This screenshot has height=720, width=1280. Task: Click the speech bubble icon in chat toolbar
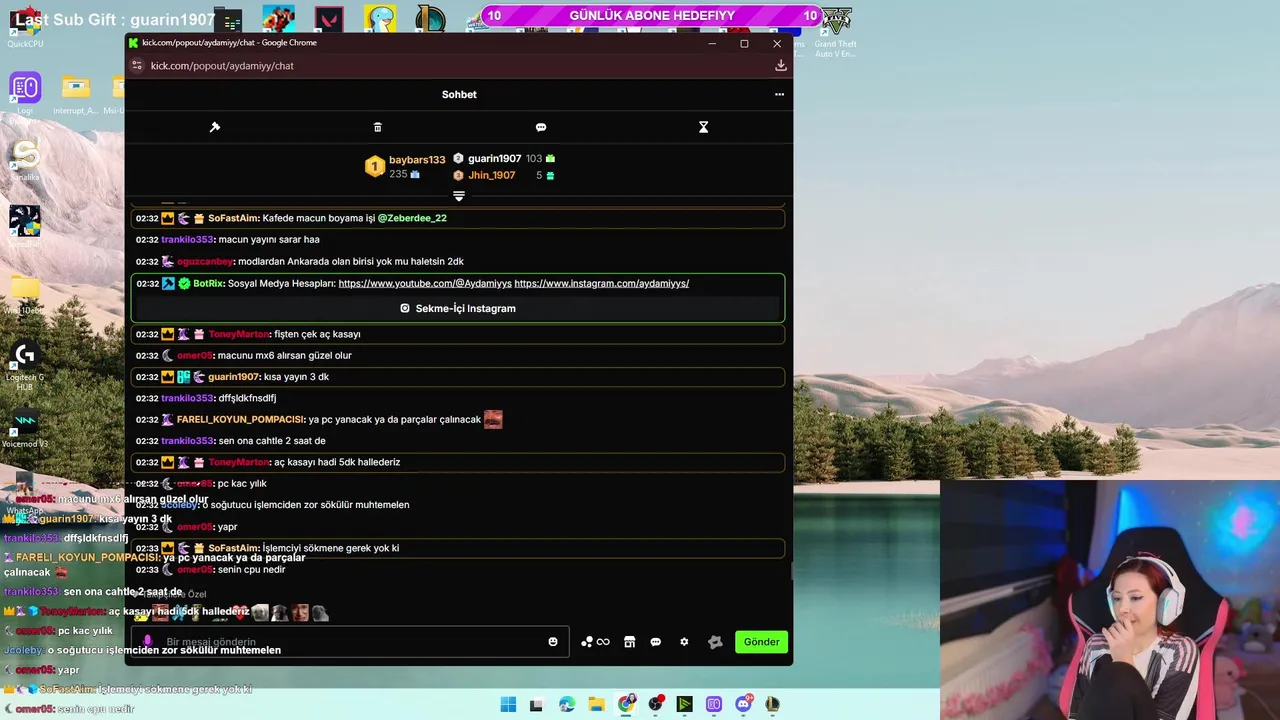pos(541,127)
